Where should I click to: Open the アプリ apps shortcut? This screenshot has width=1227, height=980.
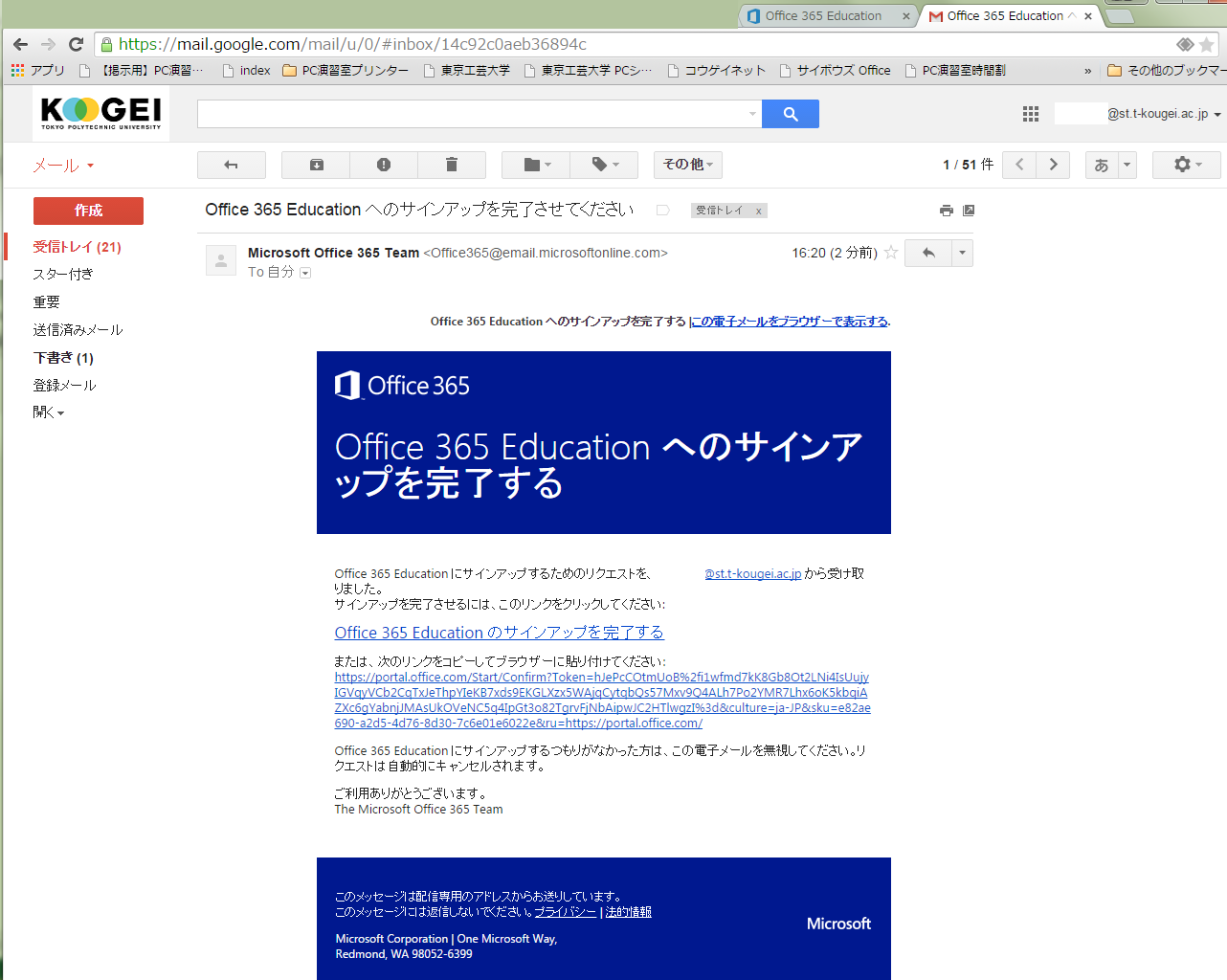point(37,70)
